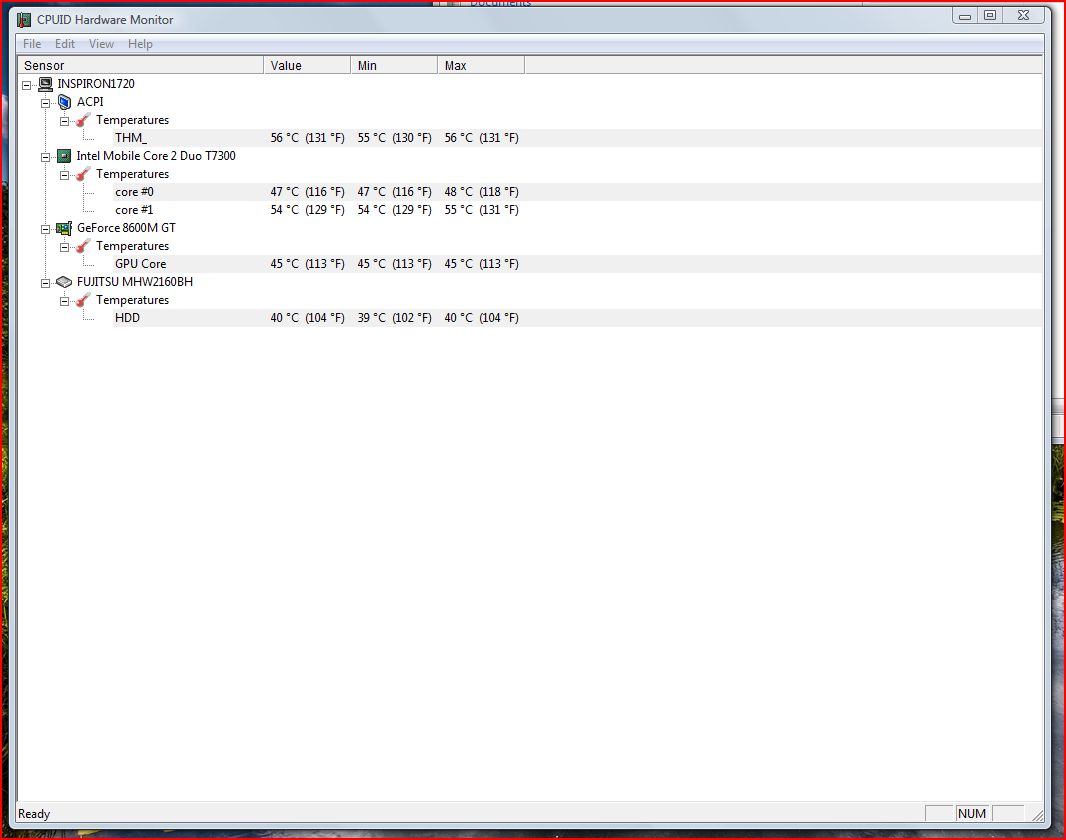The width and height of the screenshot is (1066, 840).
Task: Collapse the INSPIRON1720 root node
Action: (x=27, y=85)
